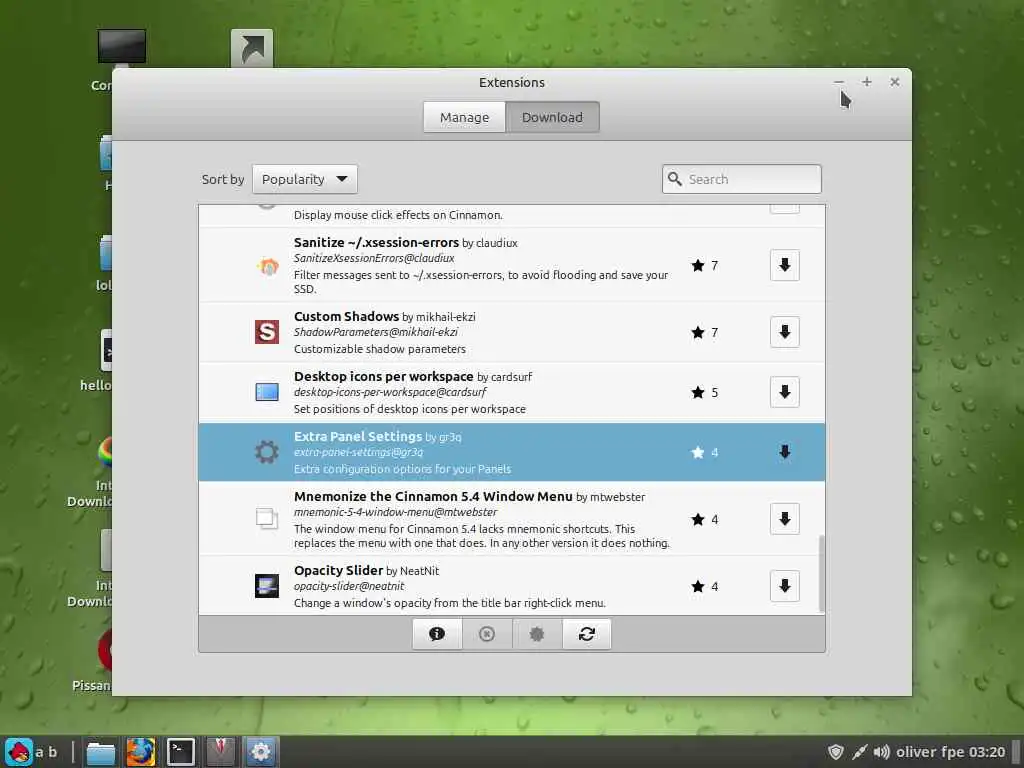Select the Sanitize ~/.xsession-errors title
The height and width of the screenshot is (768, 1024).
[x=376, y=242]
